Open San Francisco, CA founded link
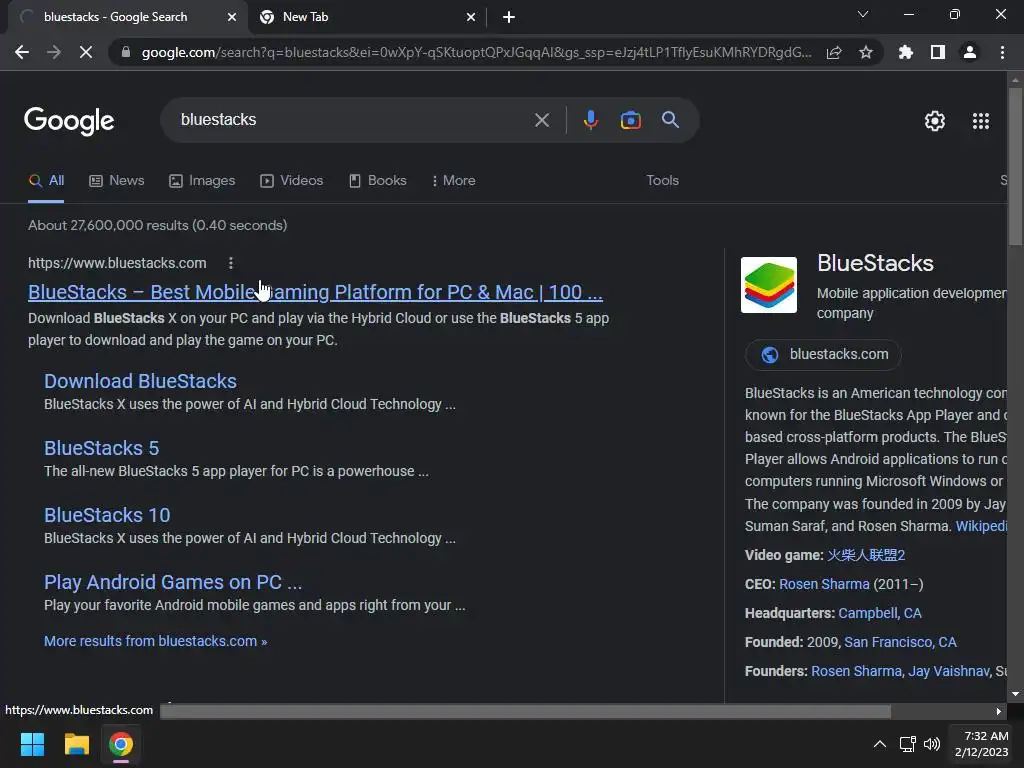The image size is (1024, 768). pos(900,642)
